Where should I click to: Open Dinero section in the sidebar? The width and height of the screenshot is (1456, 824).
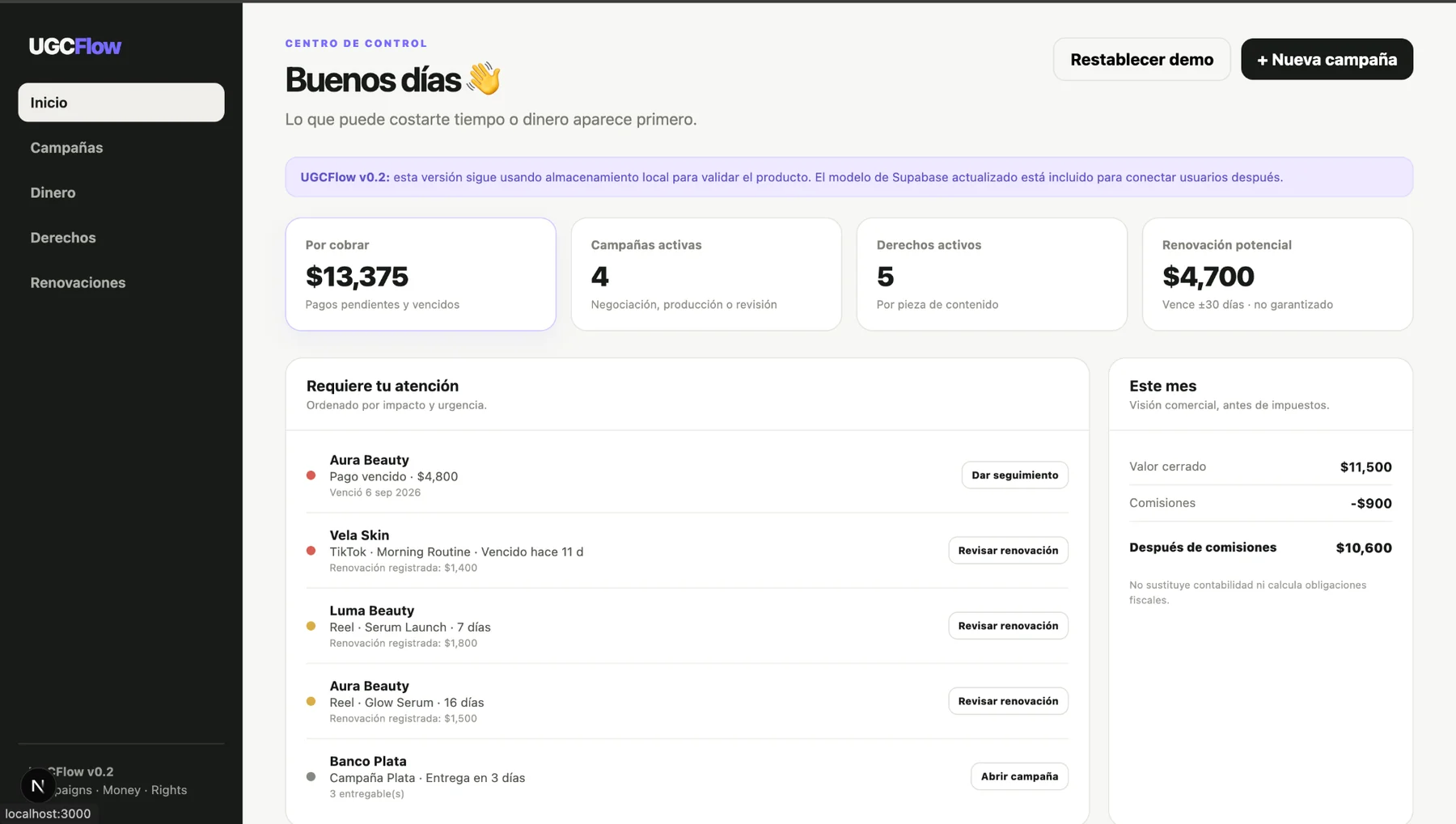coord(121,192)
